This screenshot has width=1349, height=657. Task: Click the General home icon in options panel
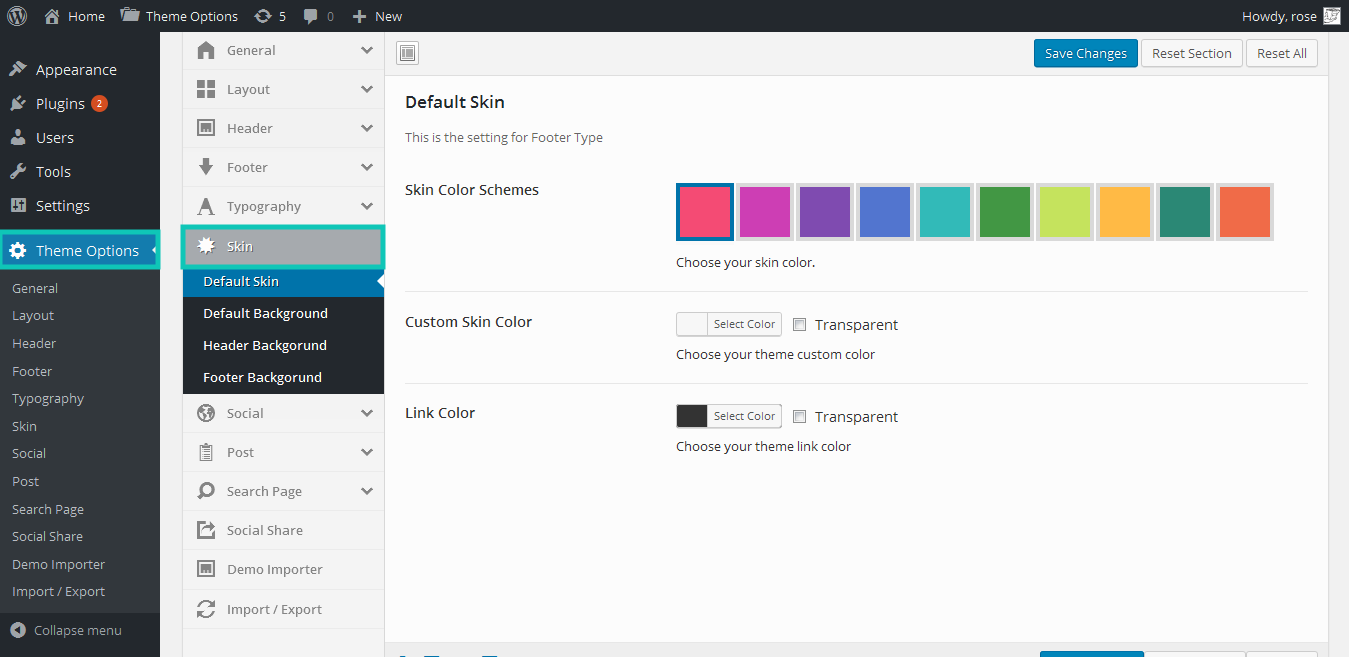(x=206, y=50)
